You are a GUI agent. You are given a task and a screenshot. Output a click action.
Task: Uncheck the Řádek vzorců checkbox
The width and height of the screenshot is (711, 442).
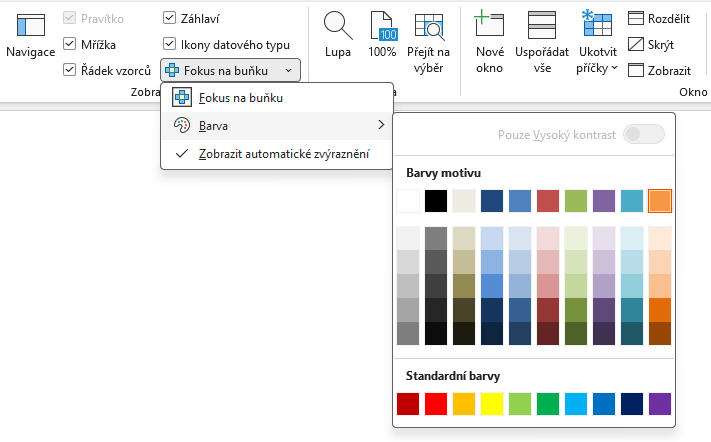[70, 70]
